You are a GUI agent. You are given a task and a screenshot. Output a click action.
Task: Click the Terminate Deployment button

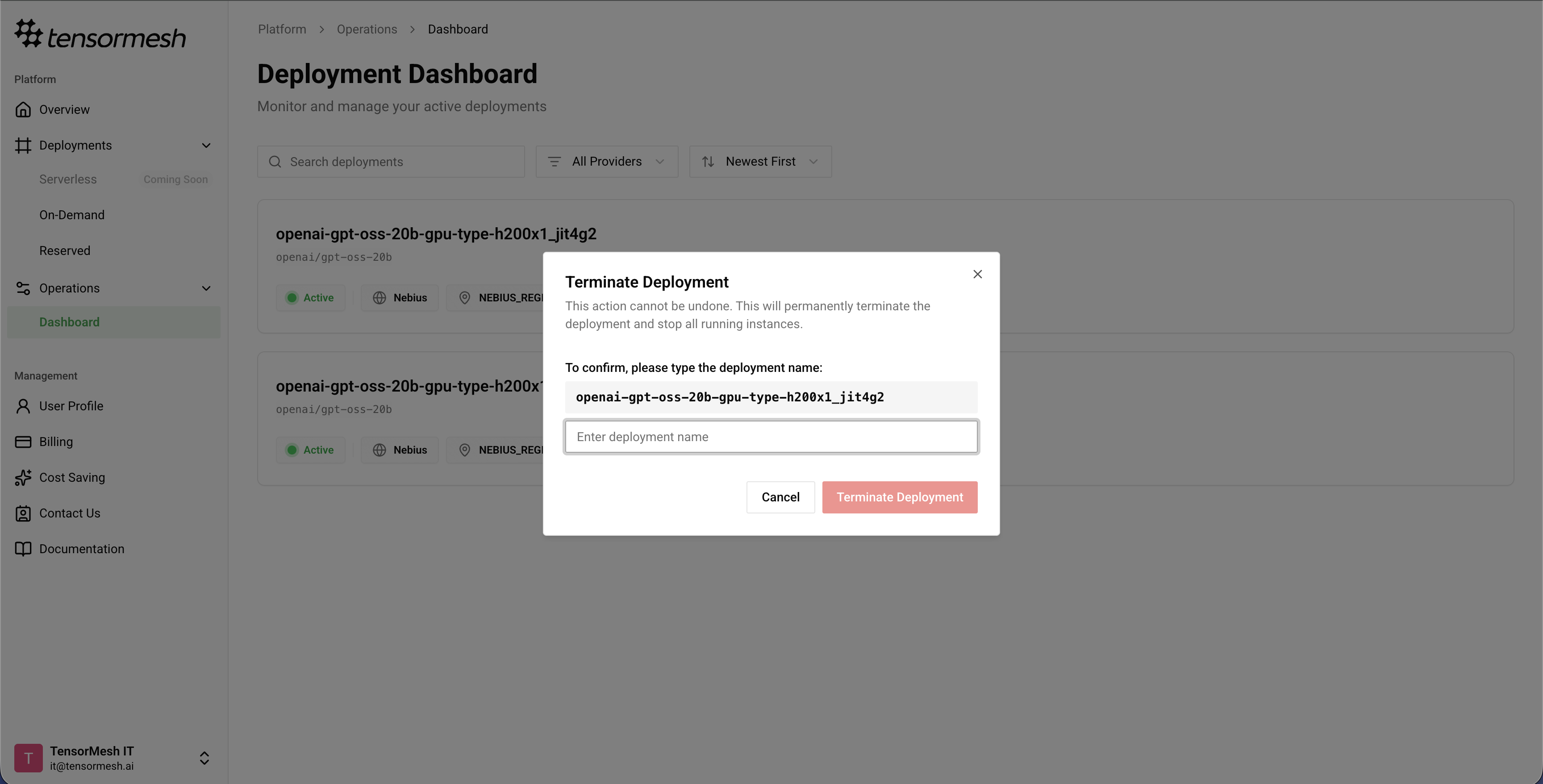899,497
